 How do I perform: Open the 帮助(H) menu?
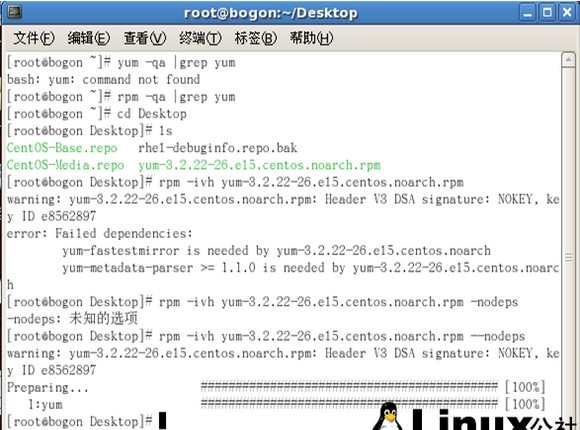[x=311, y=38]
